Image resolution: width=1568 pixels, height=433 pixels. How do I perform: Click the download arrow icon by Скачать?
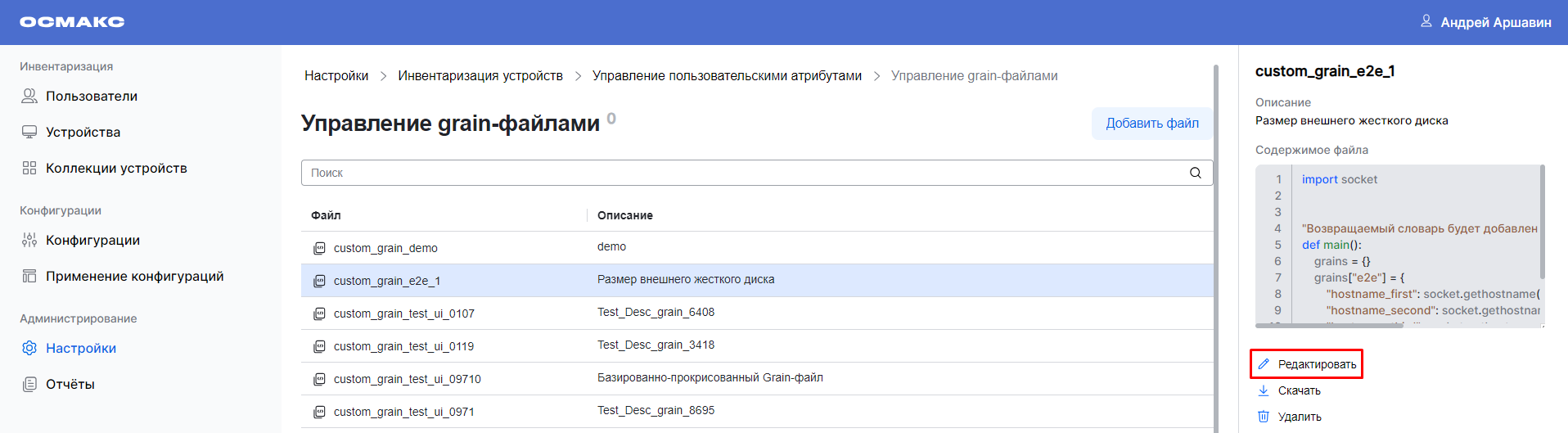(1264, 390)
